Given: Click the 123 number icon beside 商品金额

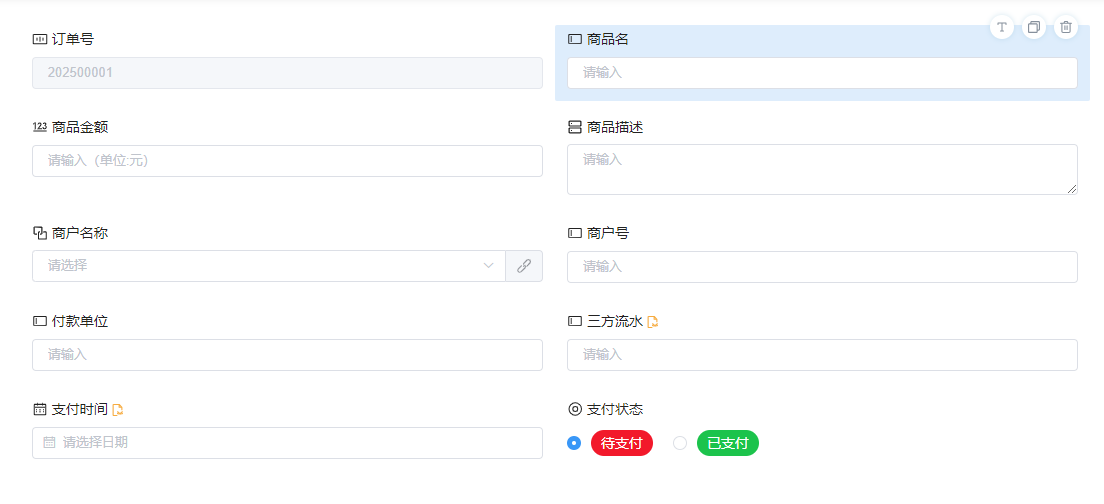Looking at the screenshot, I should click(x=40, y=127).
